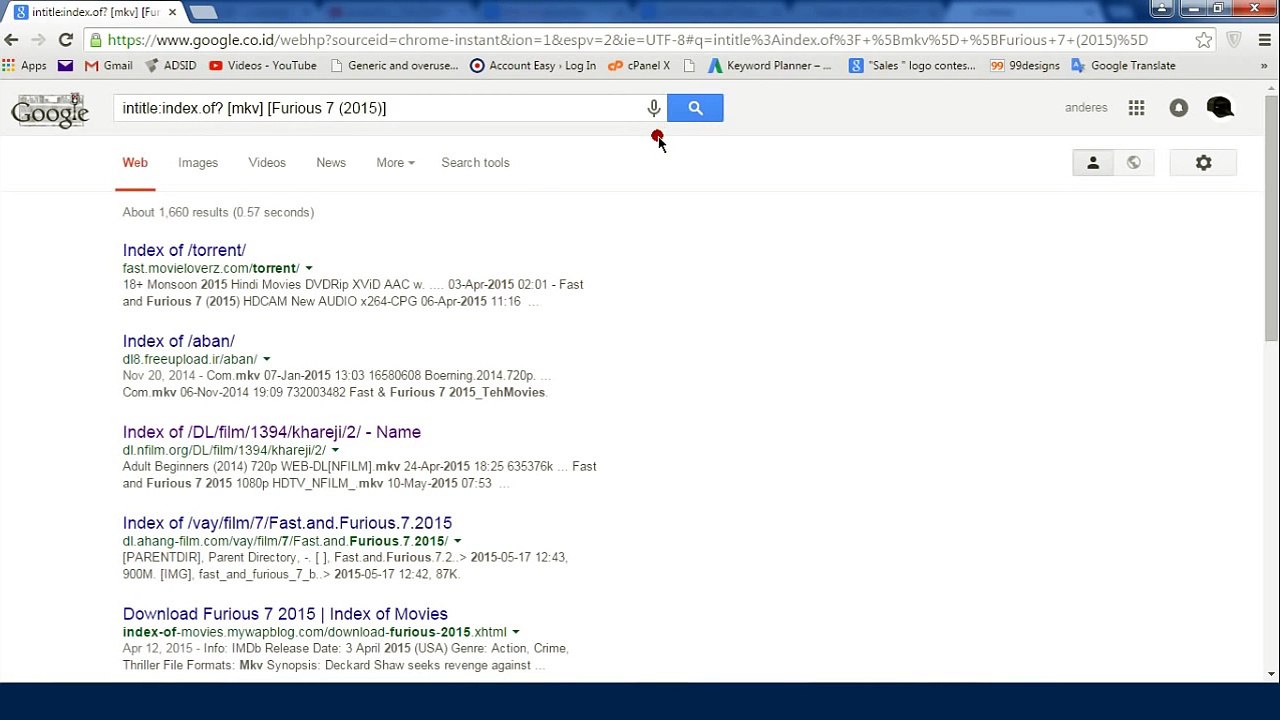Open the account avatar menu

pyautogui.click(x=1220, y=108)
